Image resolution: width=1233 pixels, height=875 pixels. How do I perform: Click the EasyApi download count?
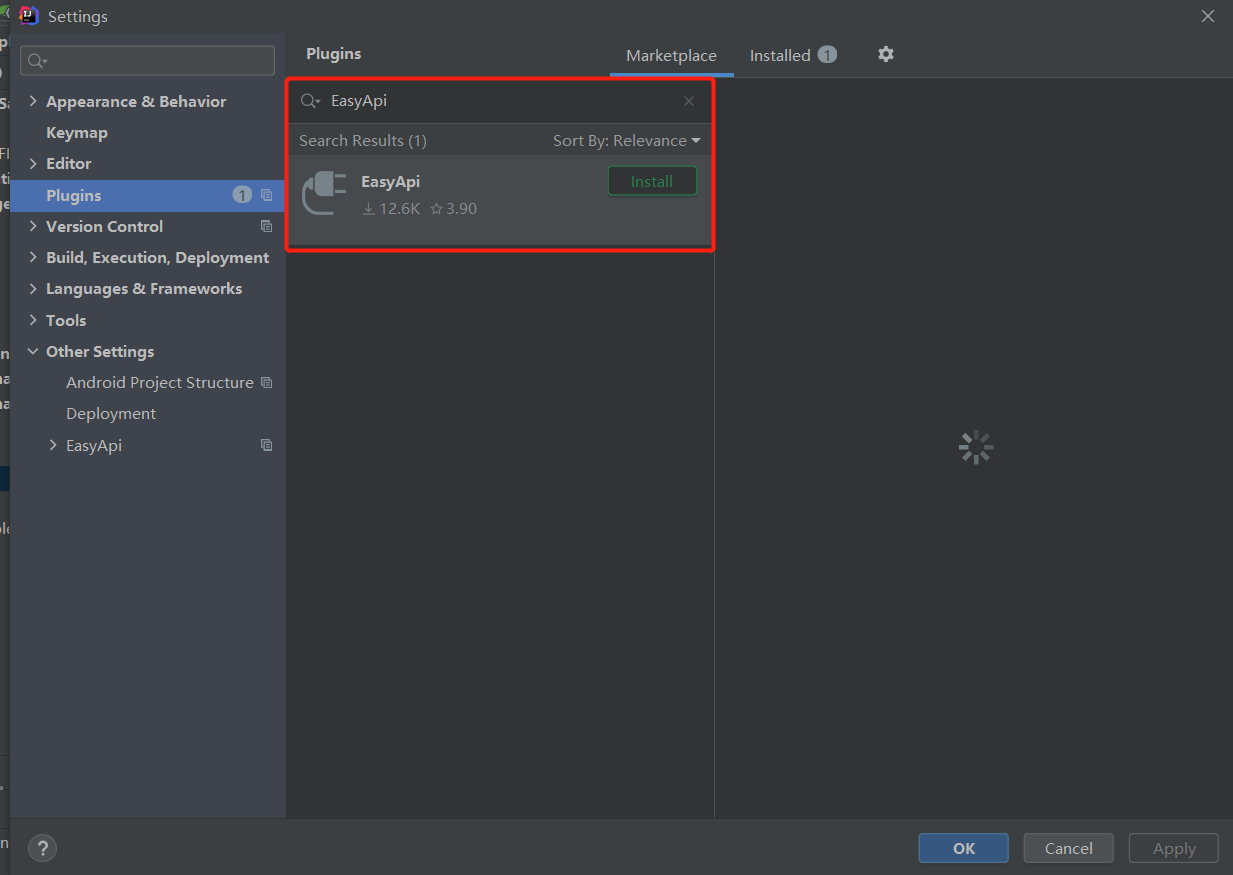tap(391, 208)
